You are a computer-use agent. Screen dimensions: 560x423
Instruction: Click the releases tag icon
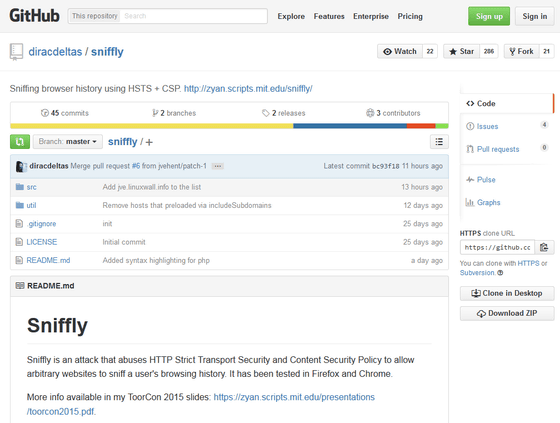click(x=265, y=113)
